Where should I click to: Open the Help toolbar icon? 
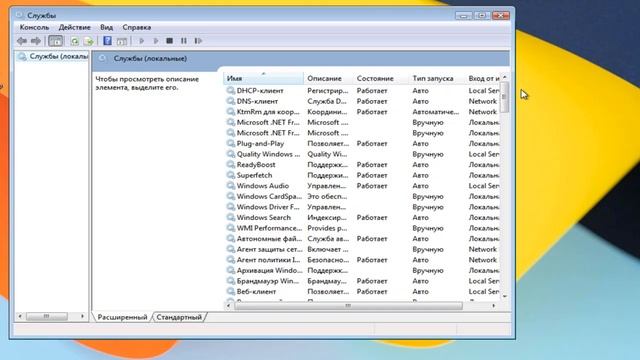(107, 40)
